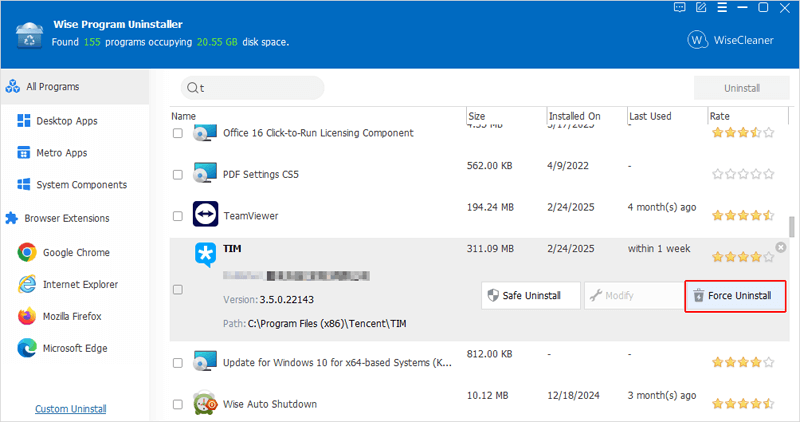The height and width of the screenshot is (422, 800).
Task: Click the TIM program icon
Action: pyautogui.click(x=205, y=255)
